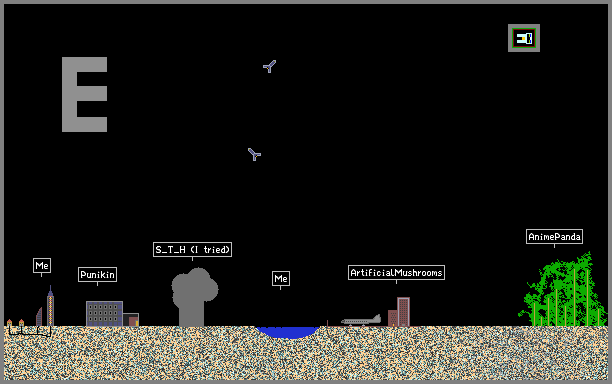This screenshot has height=384, width=612.
Task: Click the Me sign above the tower
Action: [42, 266]
